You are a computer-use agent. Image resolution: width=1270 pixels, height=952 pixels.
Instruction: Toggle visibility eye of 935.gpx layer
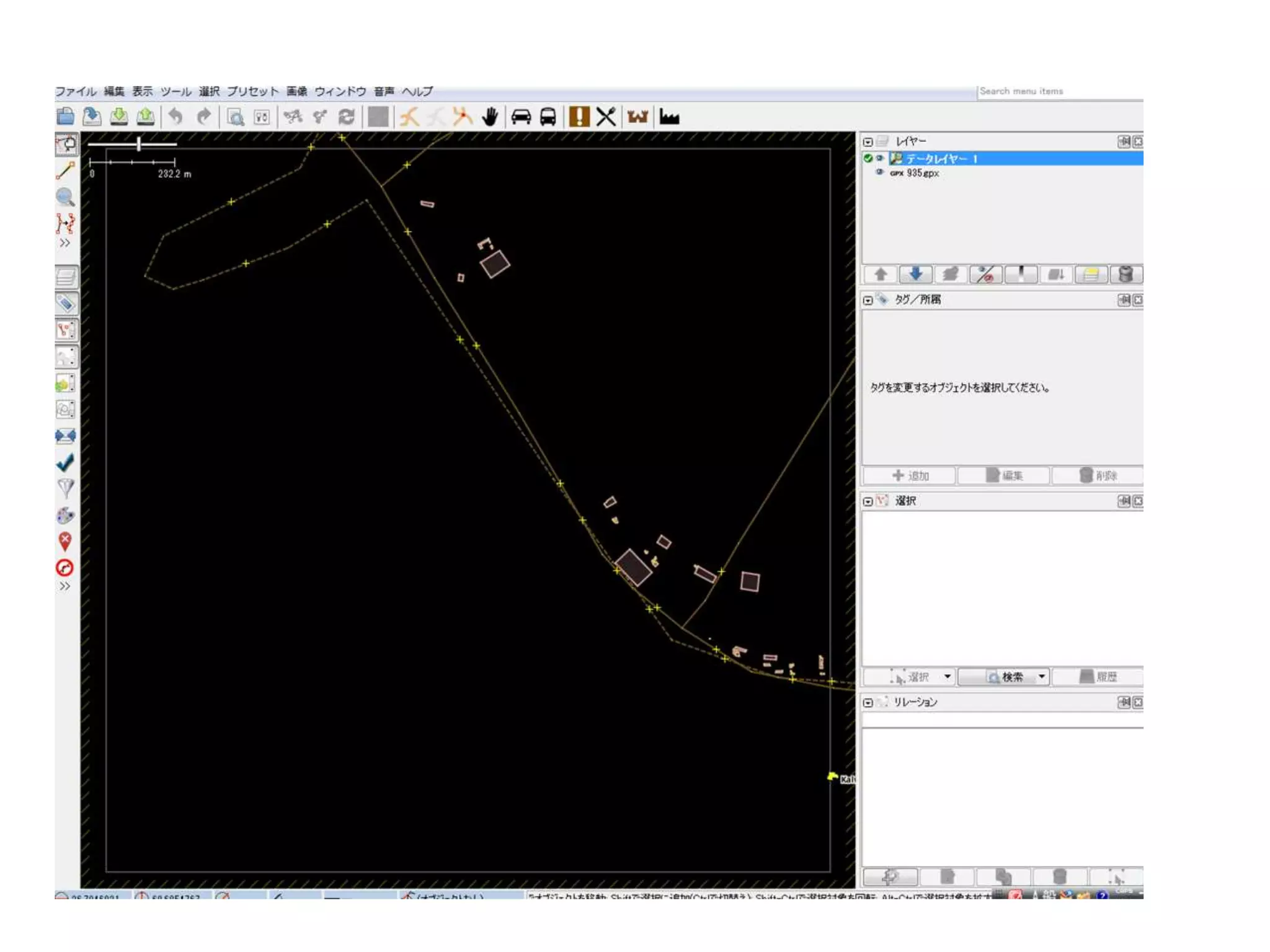pyautogui.click(x=879, y=172)
